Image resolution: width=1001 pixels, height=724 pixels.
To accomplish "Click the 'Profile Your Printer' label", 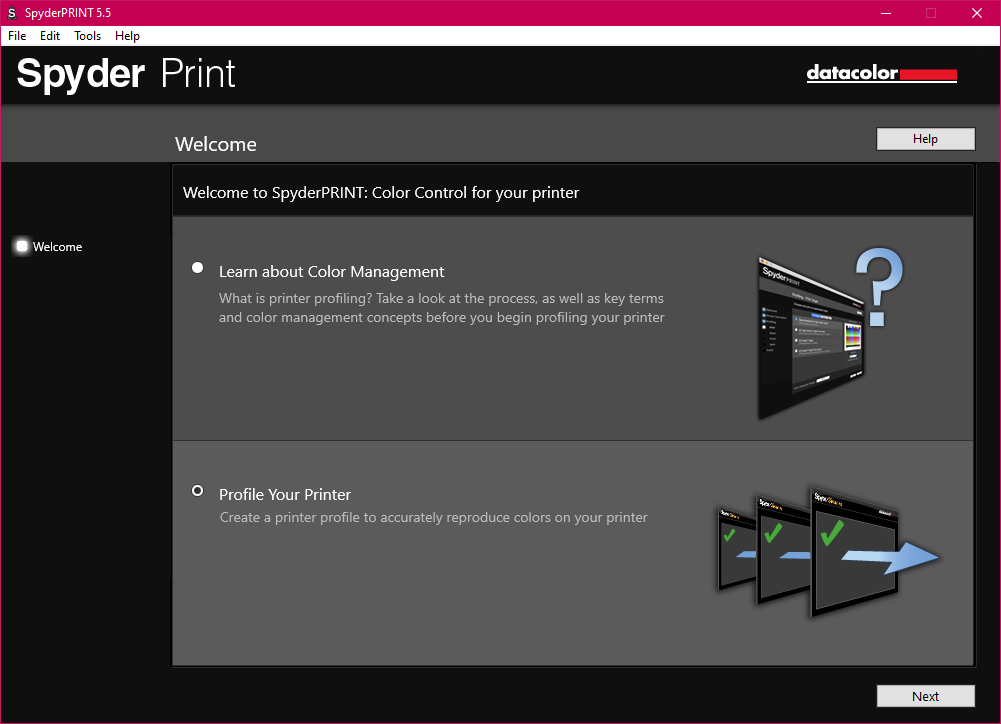I will (285, 495).
